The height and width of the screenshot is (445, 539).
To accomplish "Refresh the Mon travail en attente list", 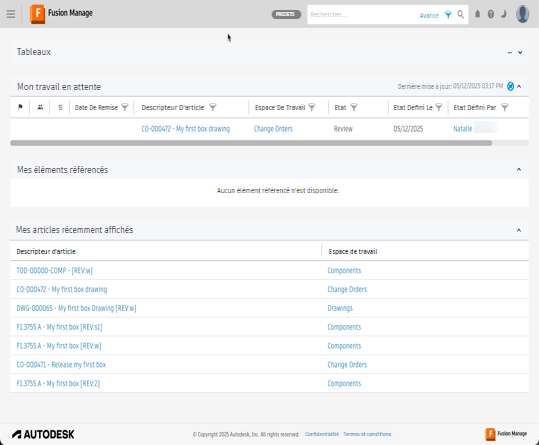I will [510, 86].
